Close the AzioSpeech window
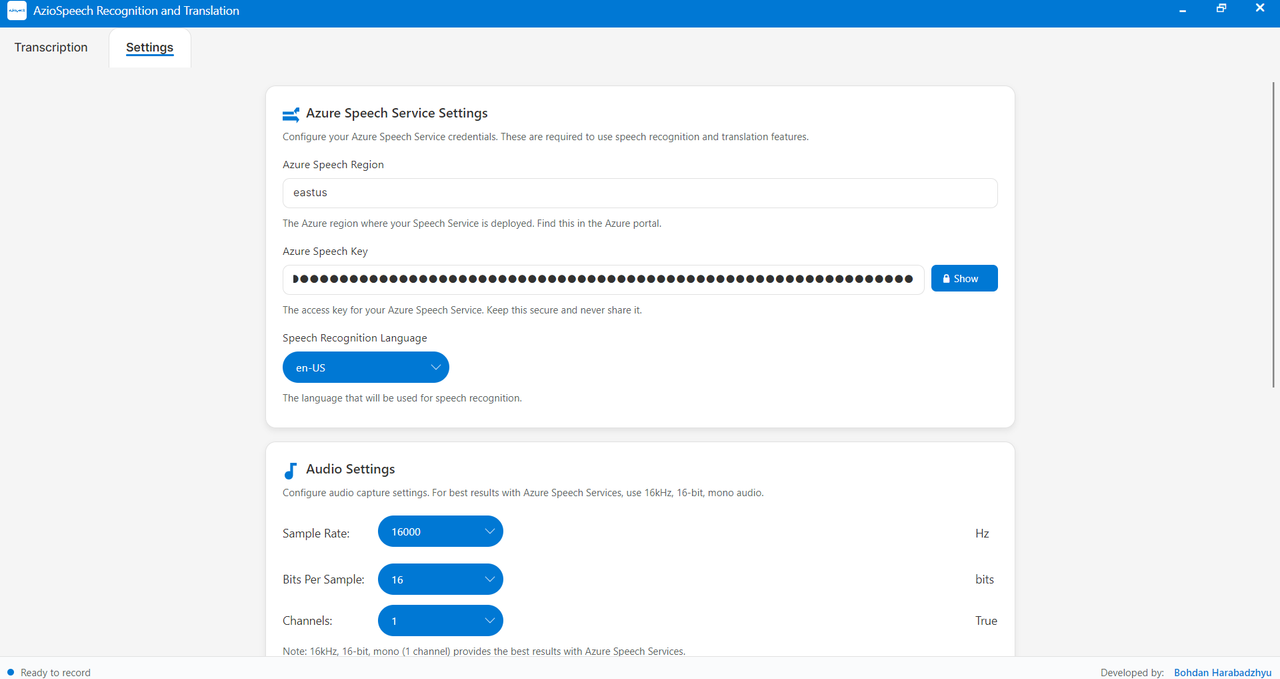The image size is (1280, 679). [1259, 9]
